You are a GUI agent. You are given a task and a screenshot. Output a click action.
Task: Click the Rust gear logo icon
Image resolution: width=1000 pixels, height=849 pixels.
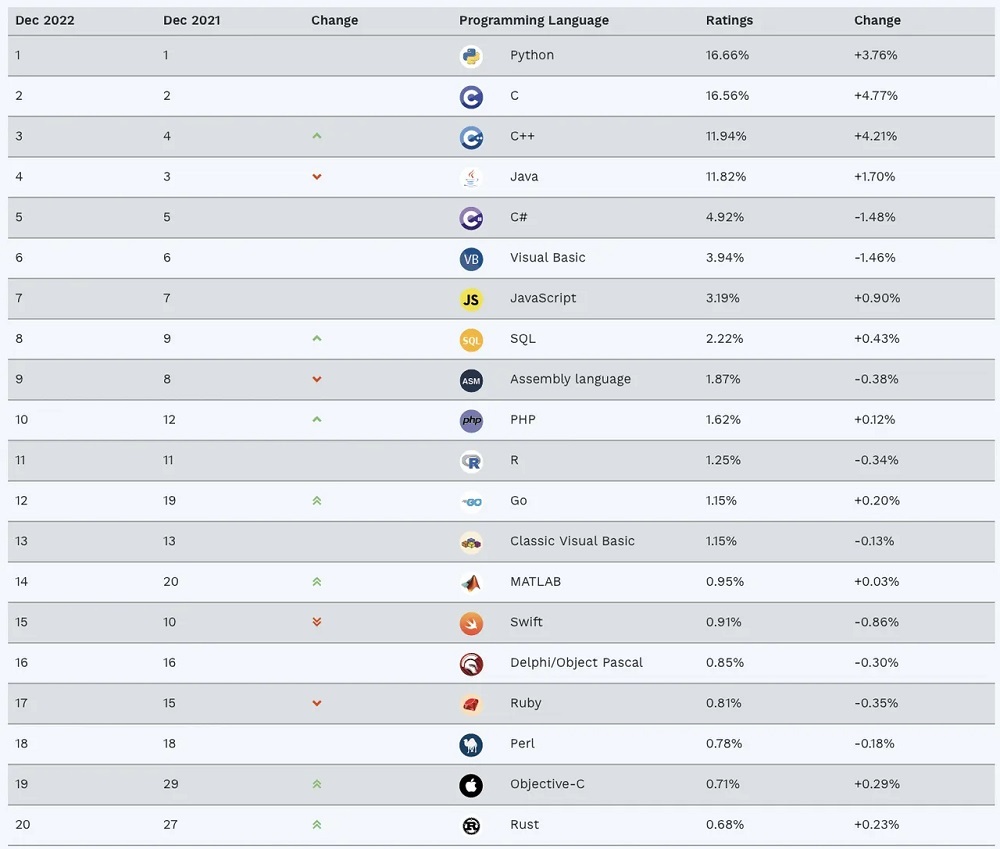click(471, 826)
